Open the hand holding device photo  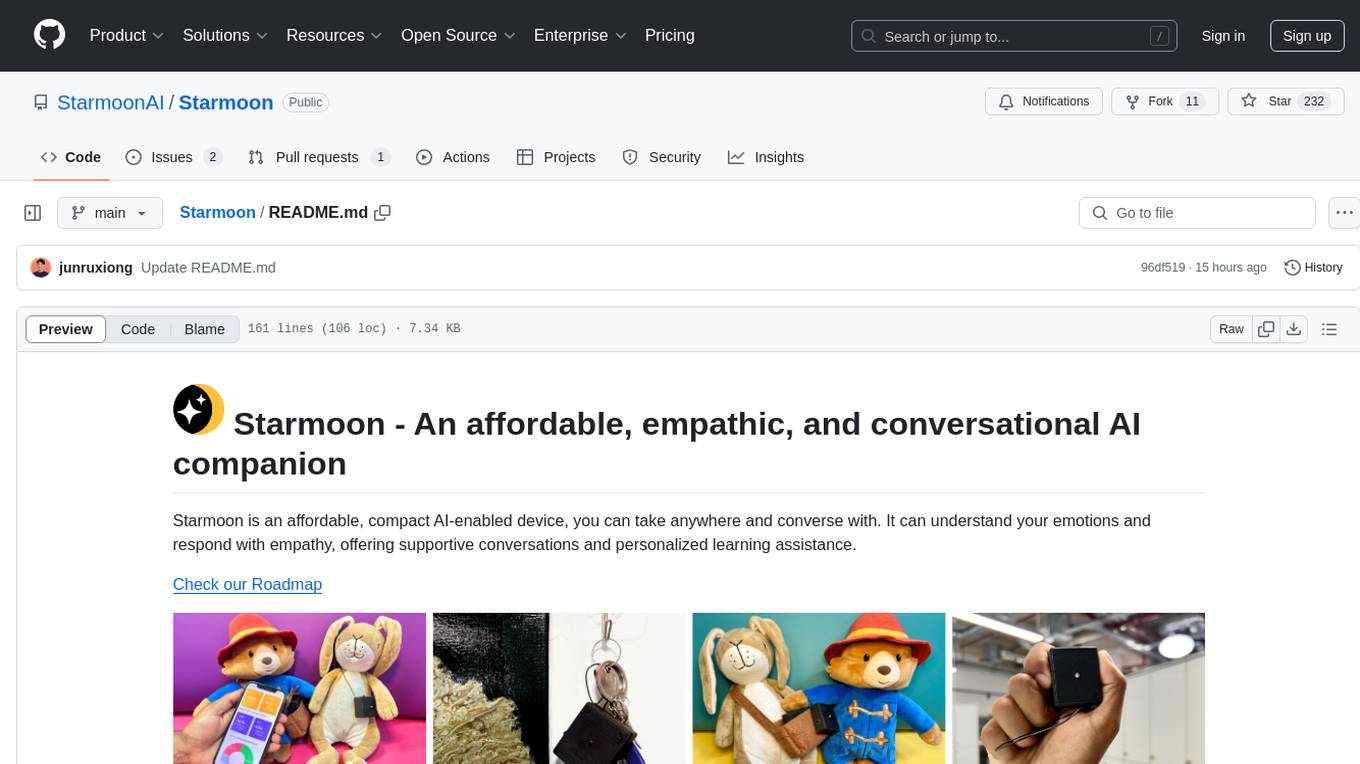(x=1078, y=688)
